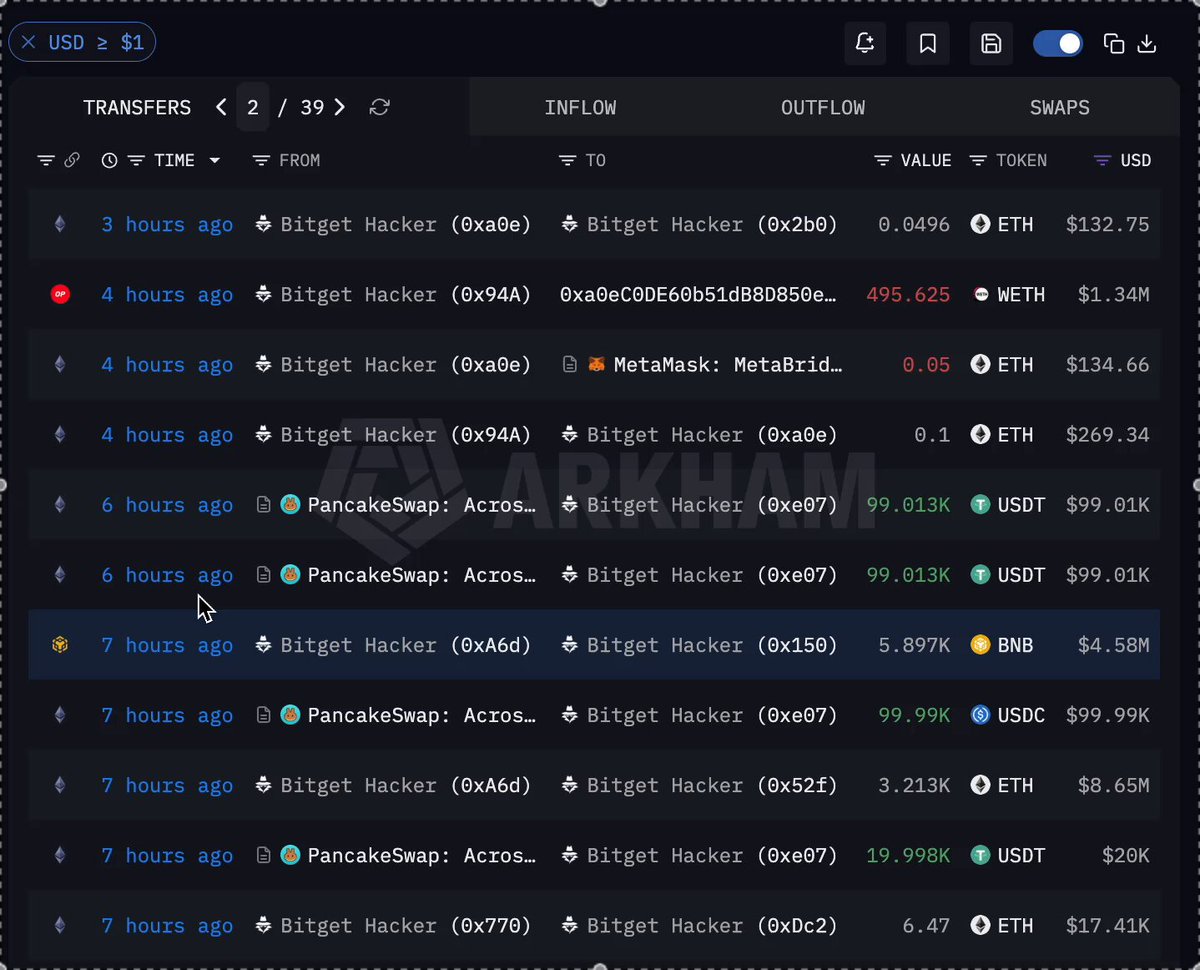The image size is (1200, 970).
Task: Go to next transfers page
Action: point(340,107)
